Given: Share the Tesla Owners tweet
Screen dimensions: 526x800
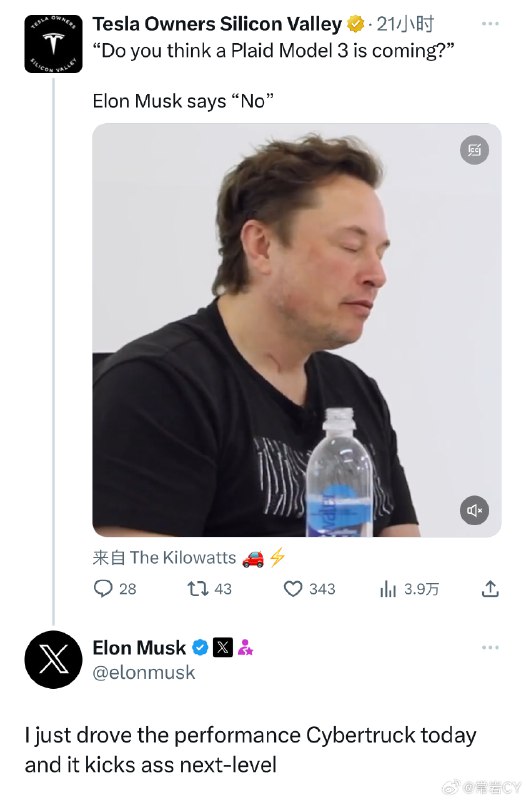Looking at the screenshot, I should [490, 589].
